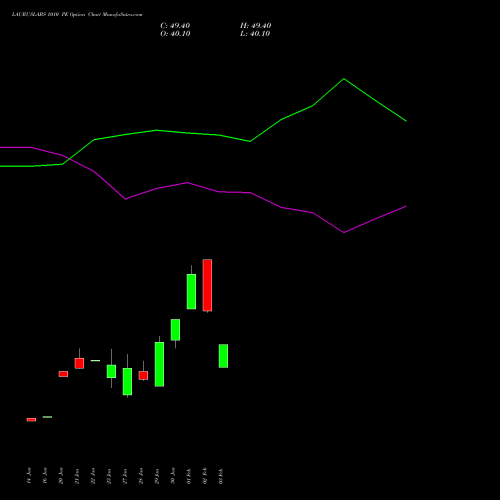500x500 pixels.
Task: Click the high value 'H: 49.40'
Action: [x=256, y=26]
